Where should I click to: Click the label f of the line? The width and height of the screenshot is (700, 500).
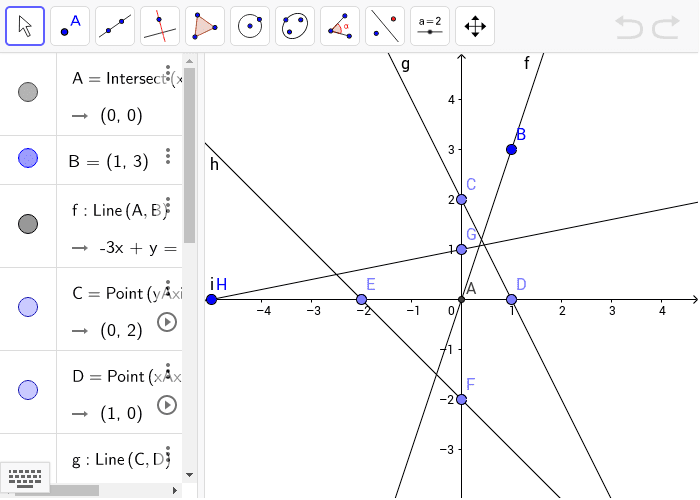(527, 63)
